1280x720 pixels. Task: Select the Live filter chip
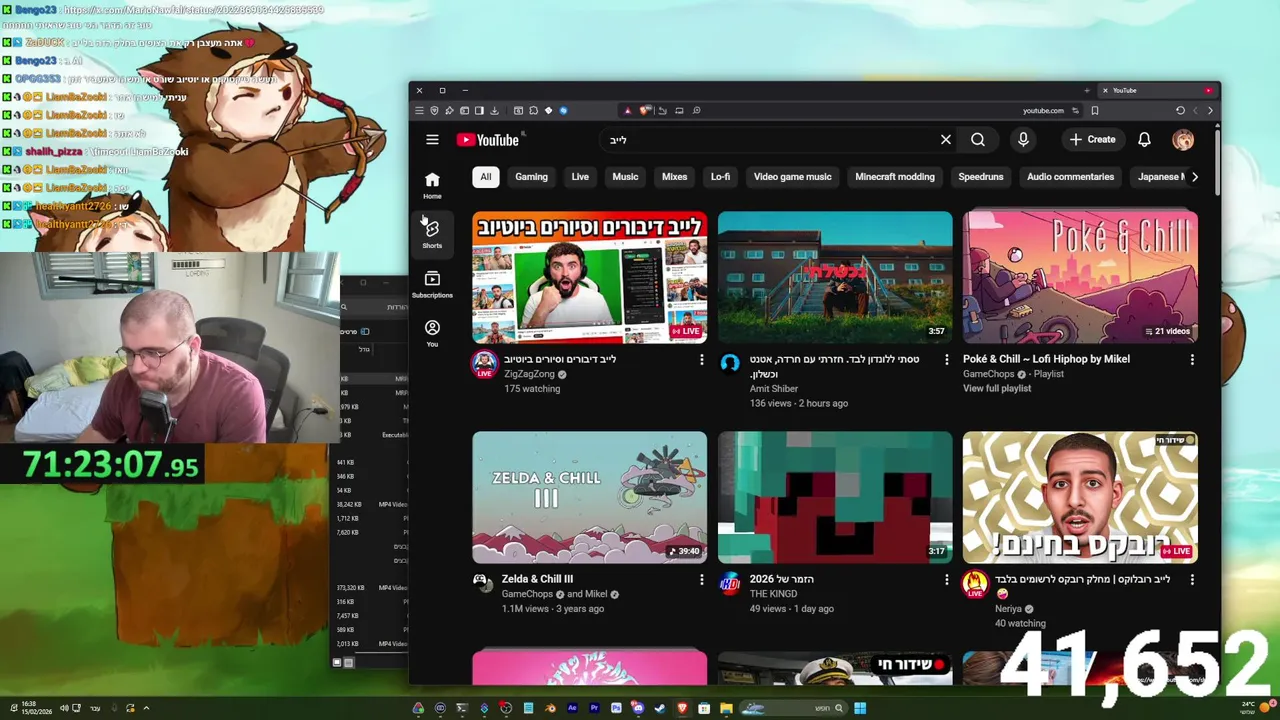(580, 177)
